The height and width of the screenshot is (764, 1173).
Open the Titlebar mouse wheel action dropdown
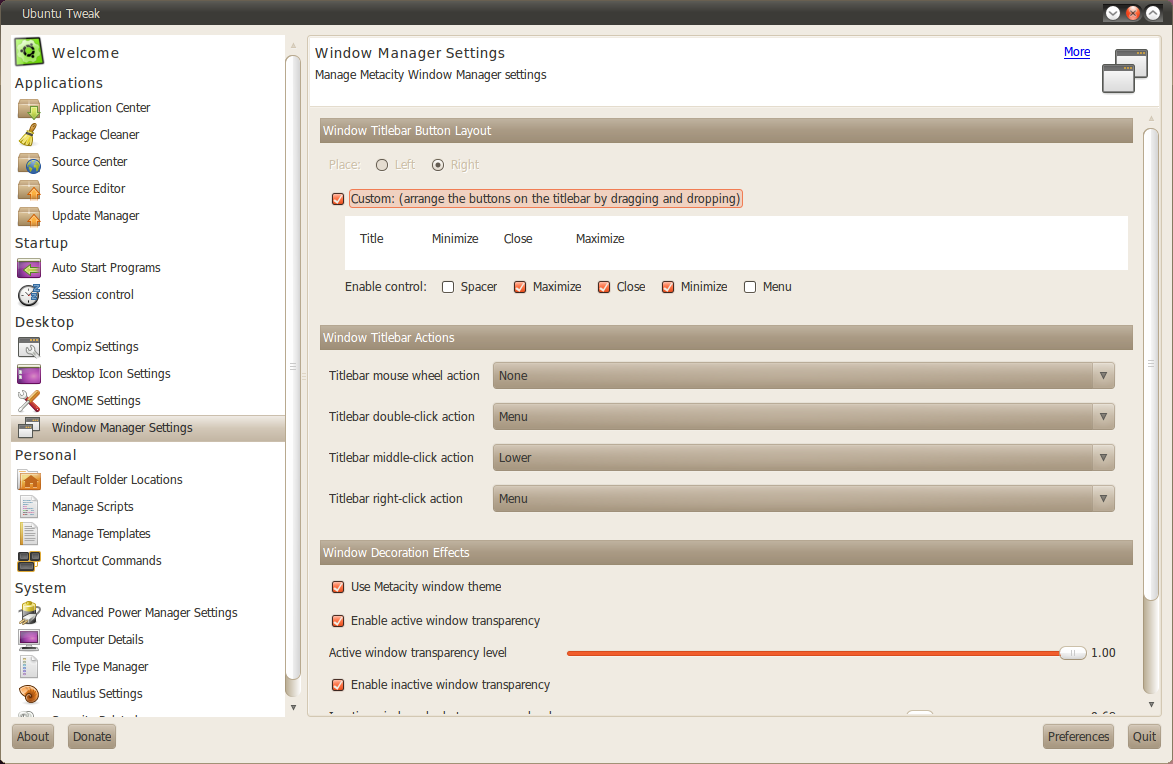tap(803, 376)
